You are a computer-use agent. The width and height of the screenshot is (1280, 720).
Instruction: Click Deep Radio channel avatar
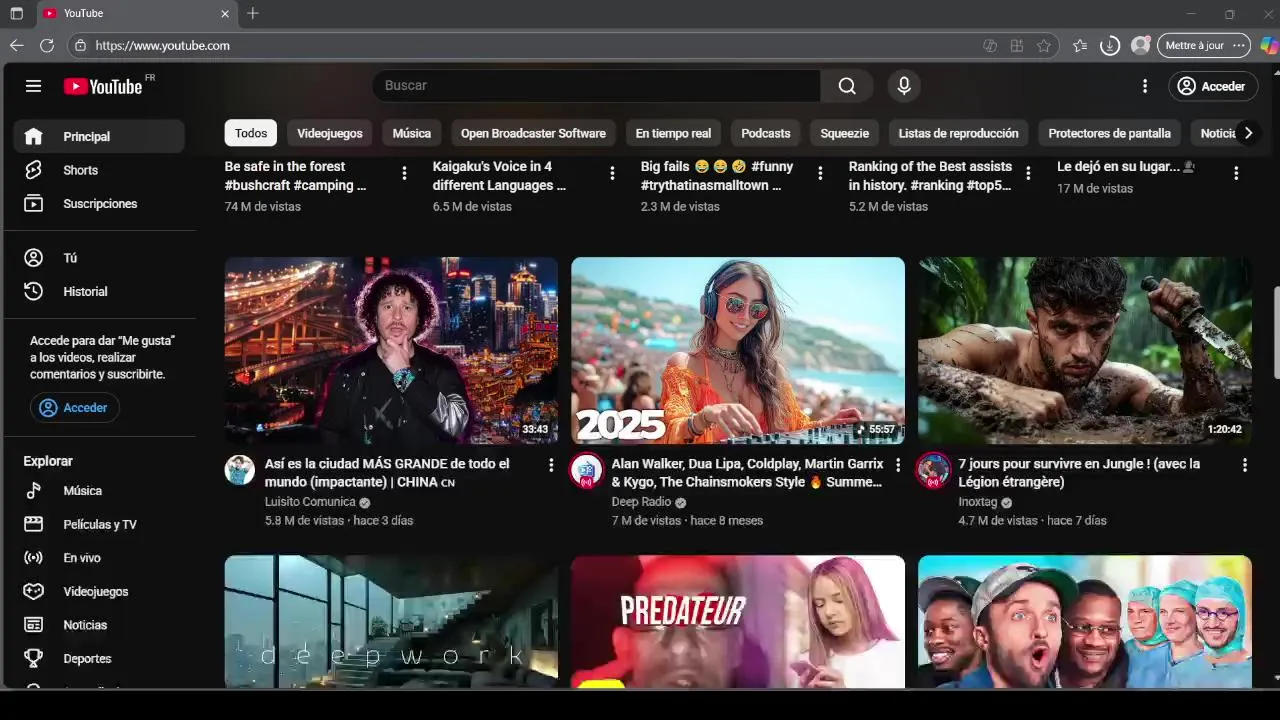coord(587,470)
